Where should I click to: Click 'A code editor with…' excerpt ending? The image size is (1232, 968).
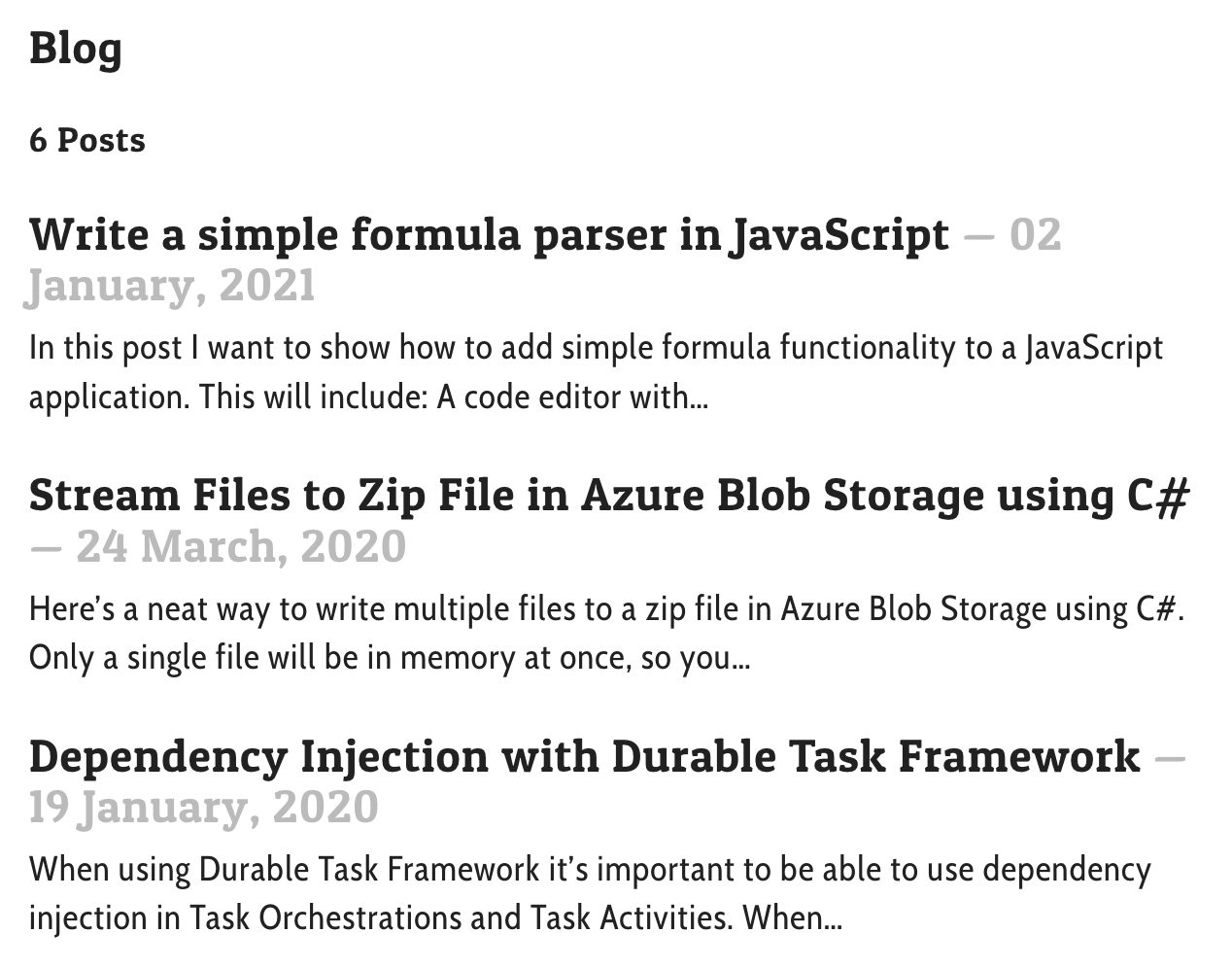pyautogui.click(x=572, y=398)
